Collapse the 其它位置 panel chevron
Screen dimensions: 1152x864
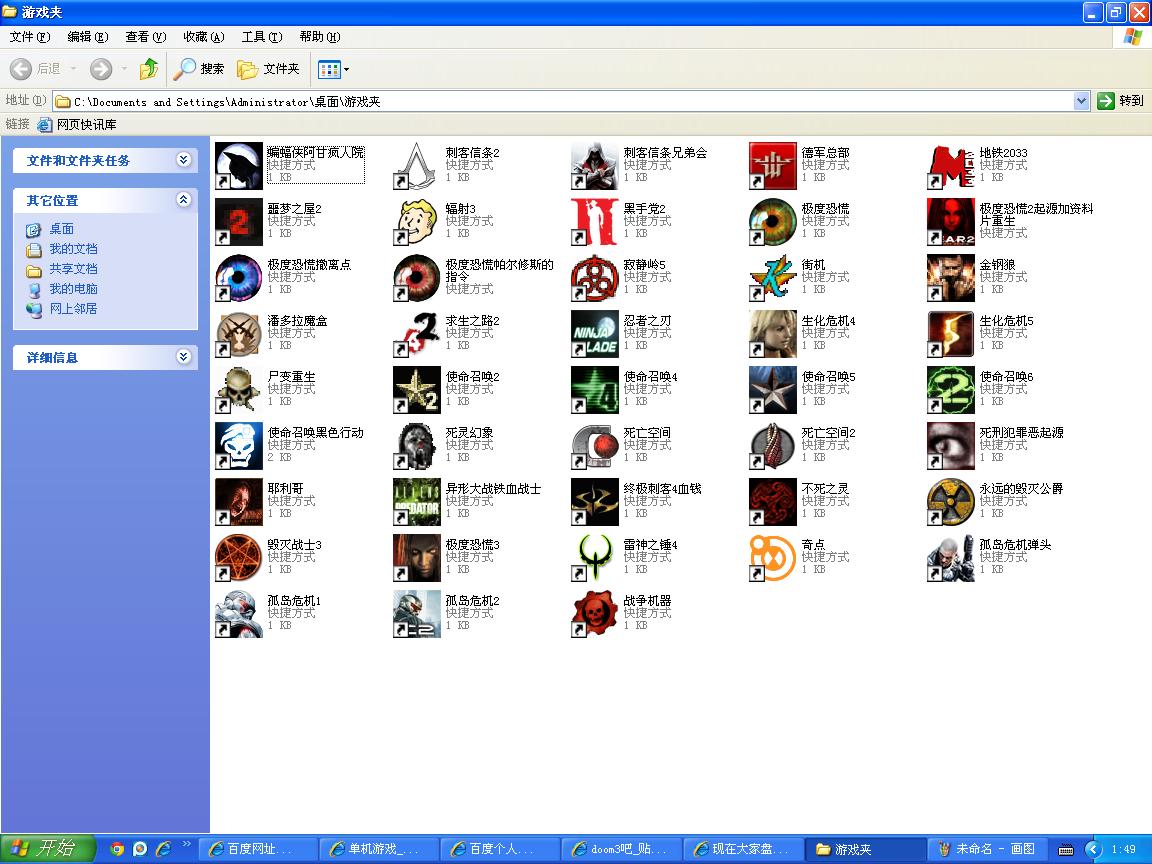[x=184, y=199]
